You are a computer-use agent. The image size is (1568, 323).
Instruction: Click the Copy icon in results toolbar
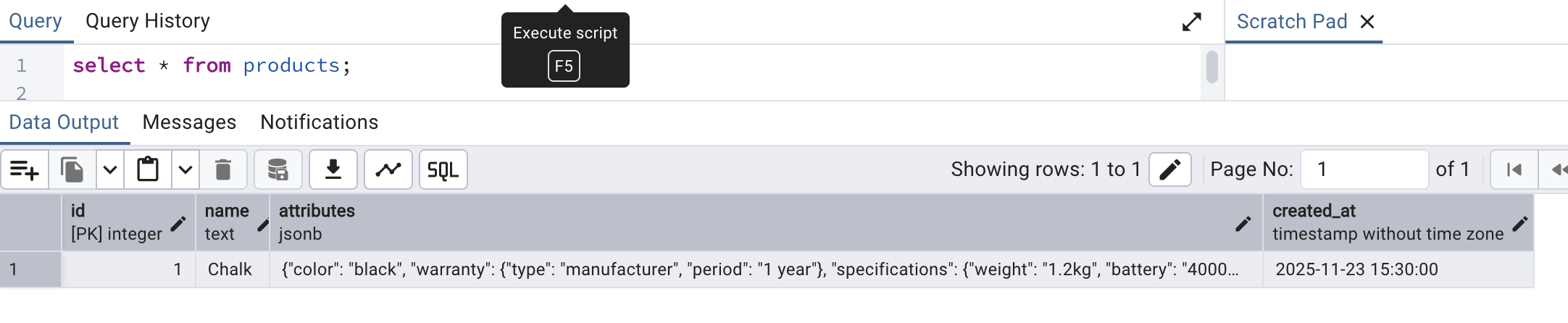coord(72,170)
